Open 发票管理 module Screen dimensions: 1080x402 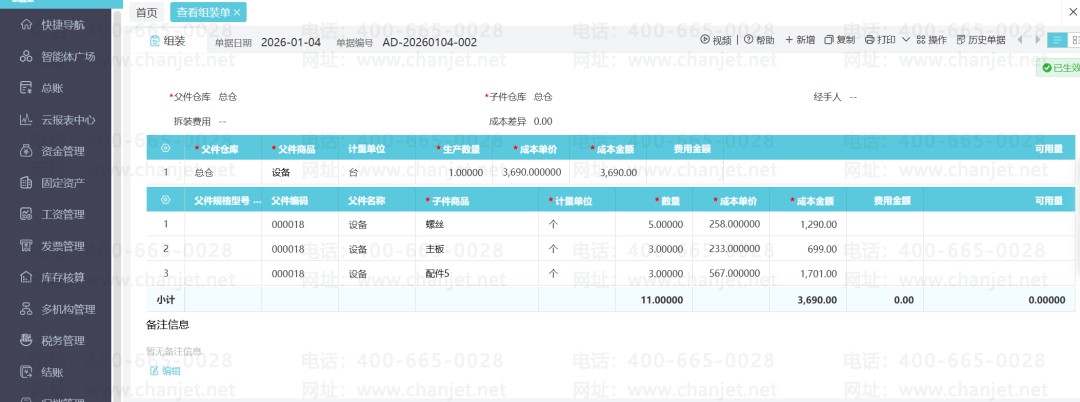point(53,246)
